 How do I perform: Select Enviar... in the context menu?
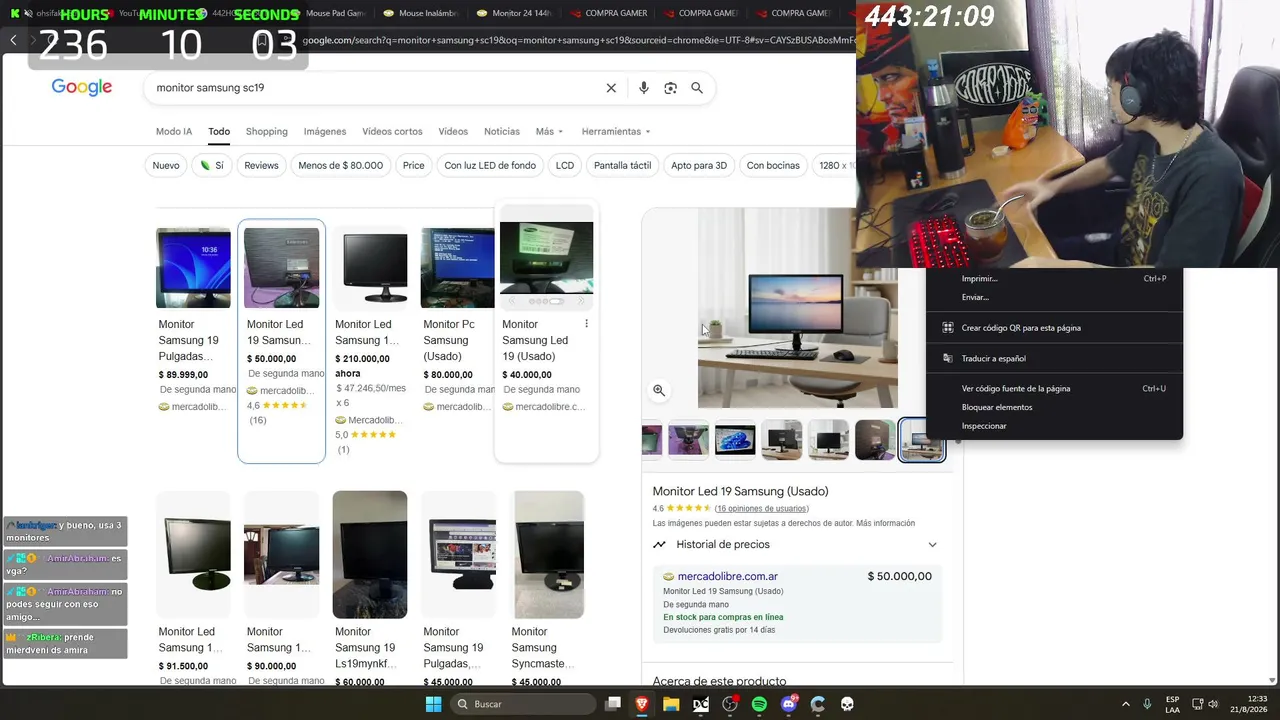point(1054,297)
